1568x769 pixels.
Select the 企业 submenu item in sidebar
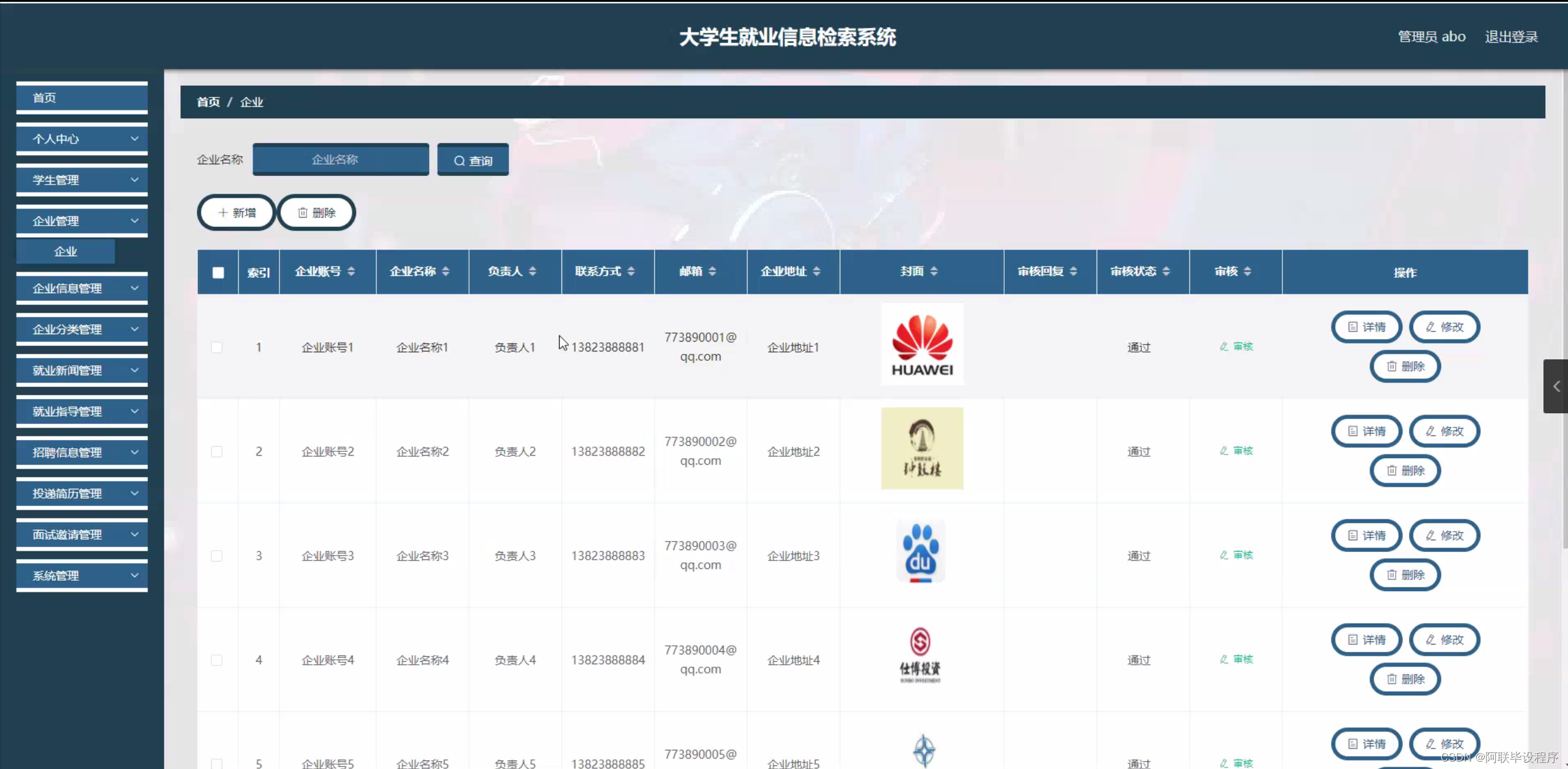66,251
